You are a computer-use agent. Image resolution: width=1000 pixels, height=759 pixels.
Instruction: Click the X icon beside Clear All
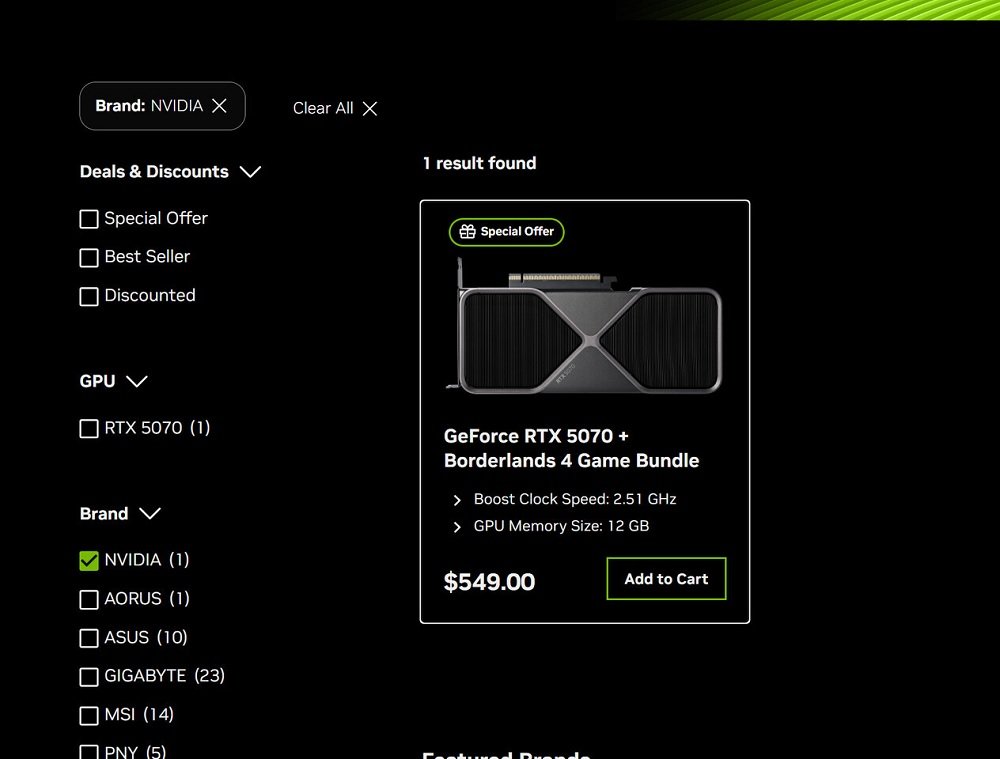pyautogui.click(x=370, y=109)
